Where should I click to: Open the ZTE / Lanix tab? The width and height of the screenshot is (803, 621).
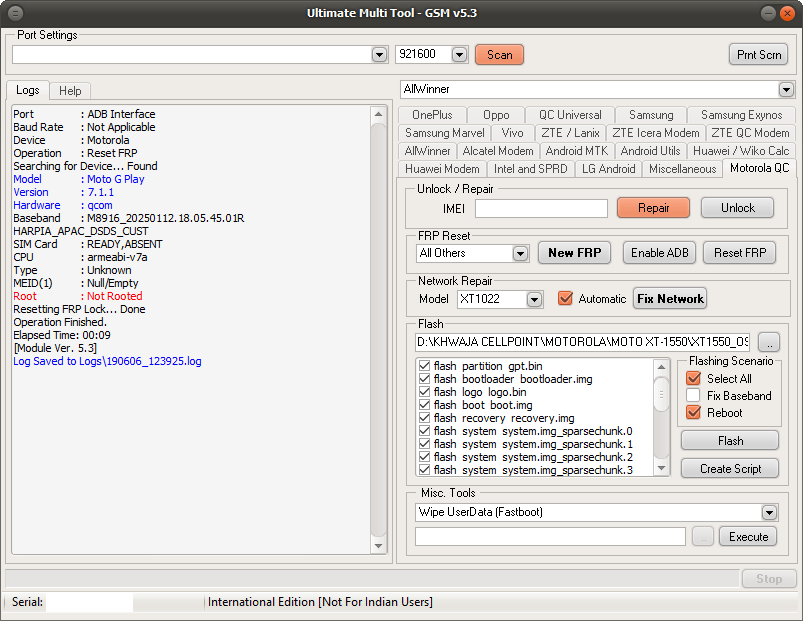[x=570, y=133]
